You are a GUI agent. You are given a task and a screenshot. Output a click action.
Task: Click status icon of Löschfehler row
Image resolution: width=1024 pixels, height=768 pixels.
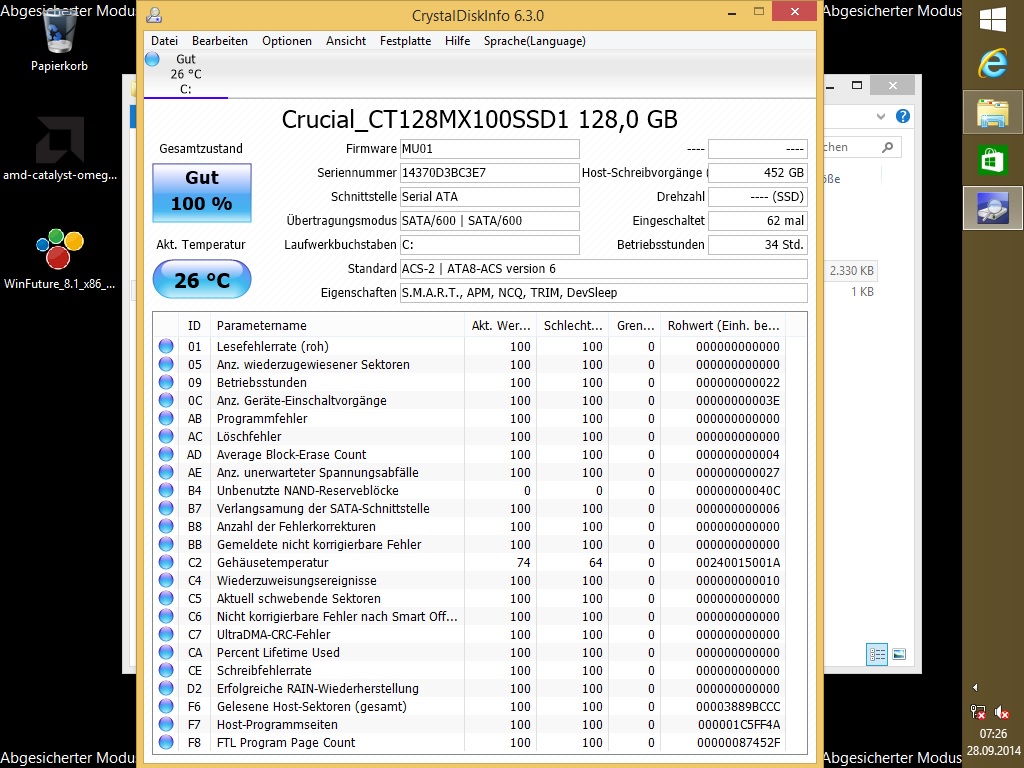tap(166, 436)
